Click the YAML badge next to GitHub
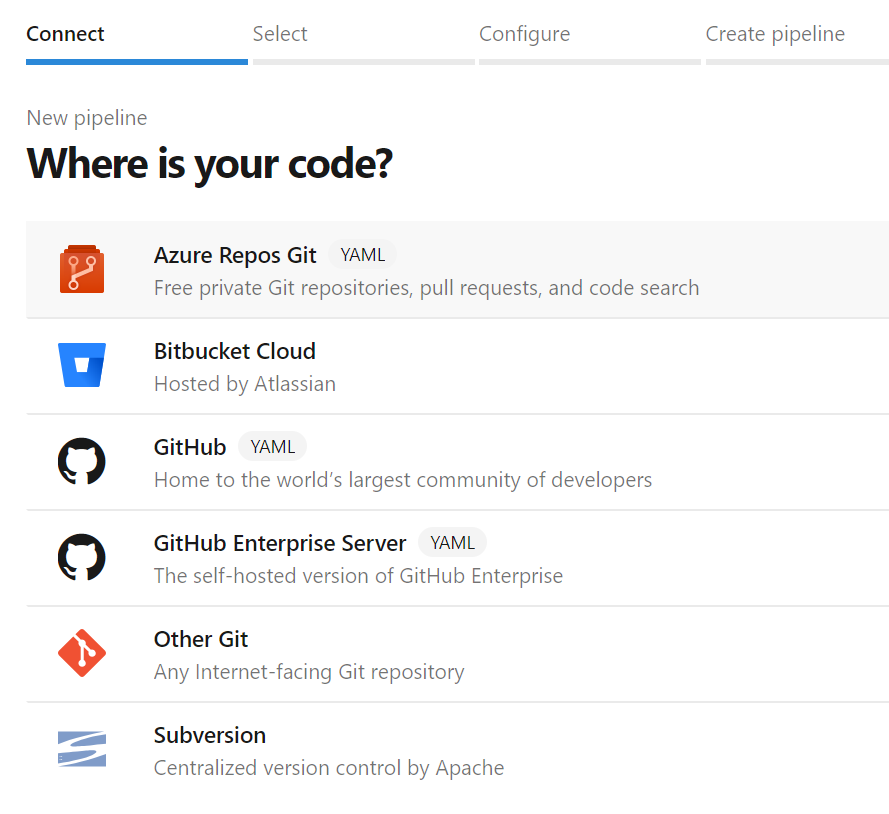 (272, 447)
